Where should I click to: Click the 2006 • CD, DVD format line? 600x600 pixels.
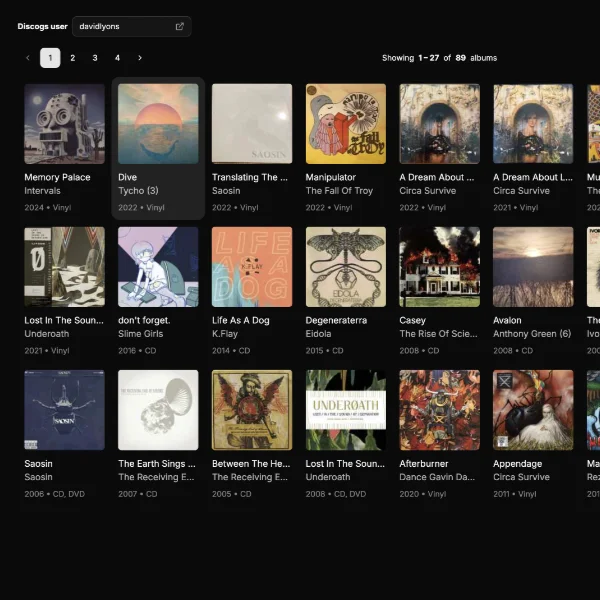[x=55, y=494]
